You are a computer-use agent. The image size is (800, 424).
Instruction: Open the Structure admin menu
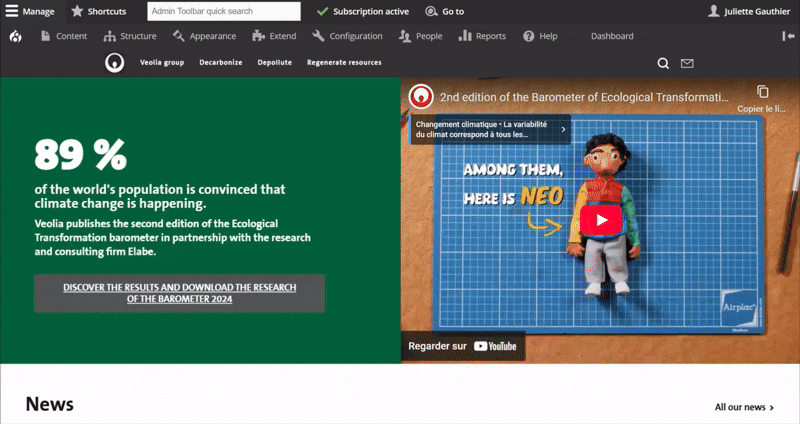click(x=130, y=36)
